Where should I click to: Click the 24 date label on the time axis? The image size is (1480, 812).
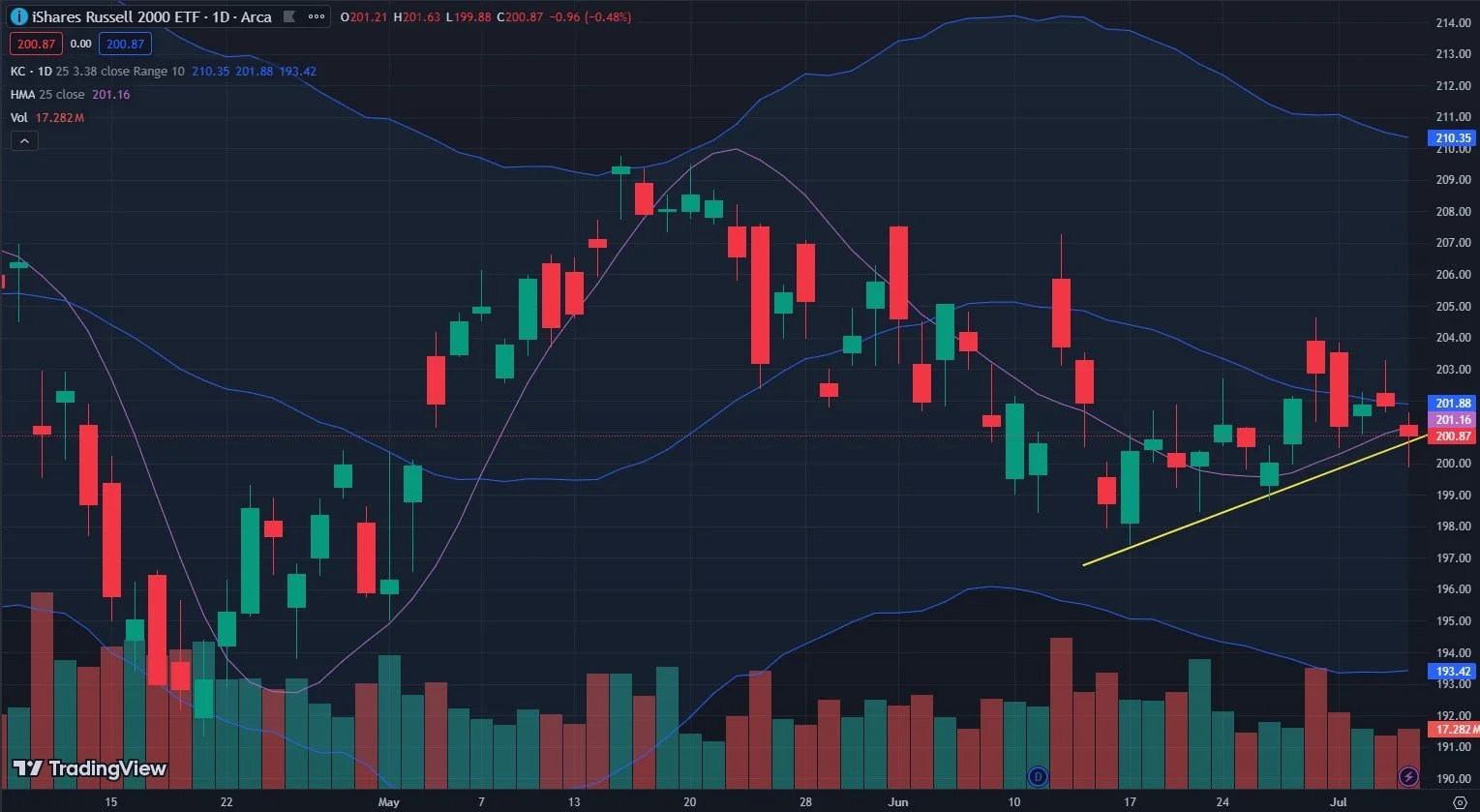[1223, 802]
